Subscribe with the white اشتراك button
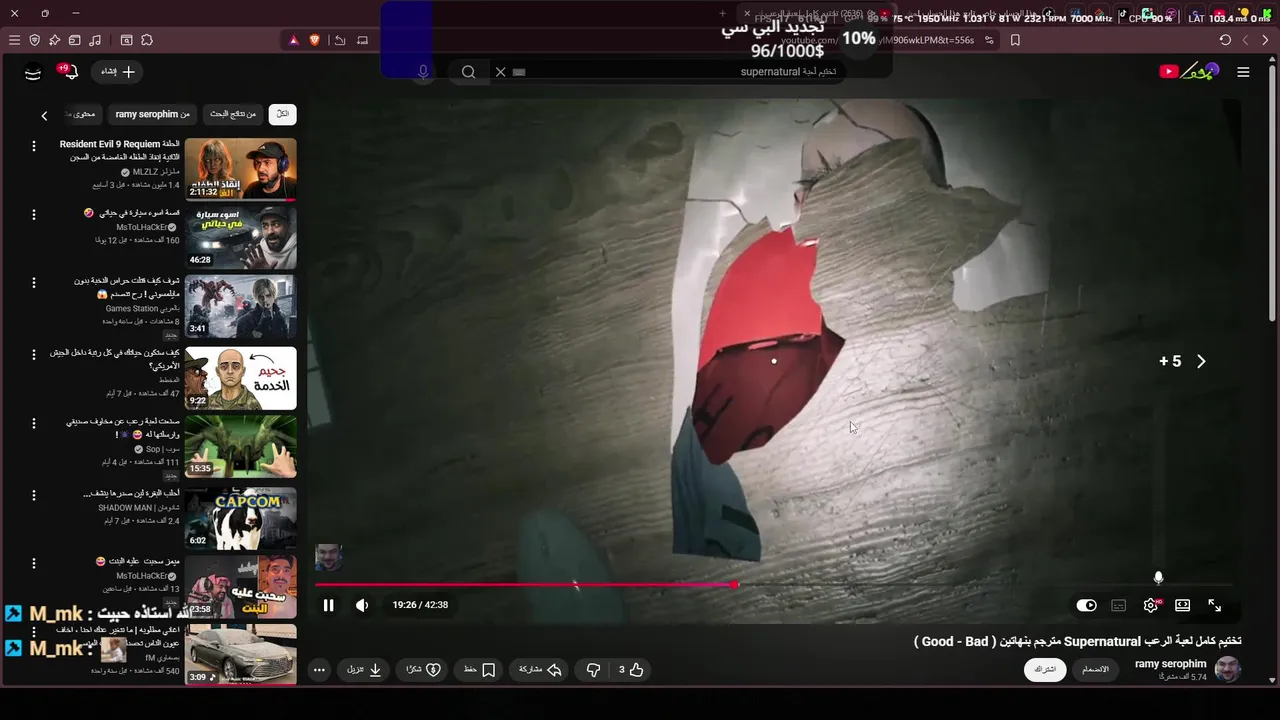This screenshot has width=1280, height=720. tap(1045, 669)
